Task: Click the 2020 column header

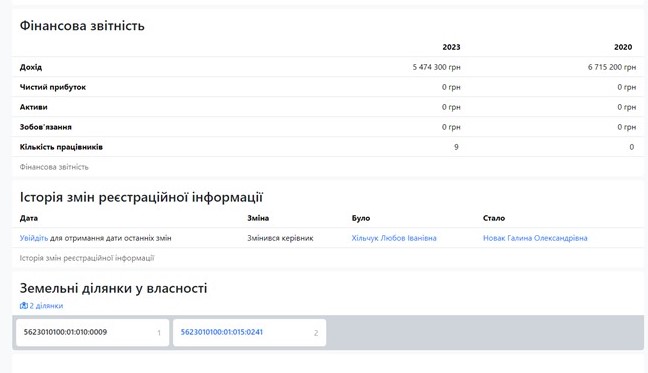Action: (623, 47)
